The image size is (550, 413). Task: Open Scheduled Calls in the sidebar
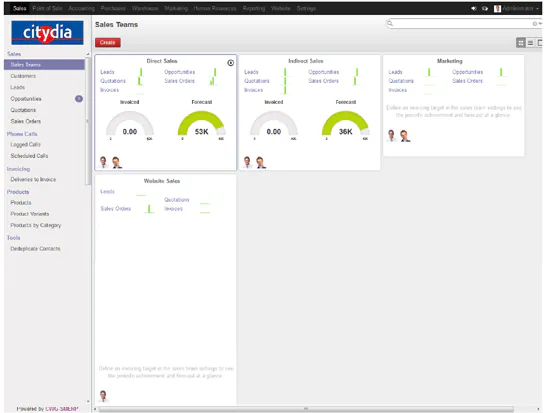coord(29,155)
